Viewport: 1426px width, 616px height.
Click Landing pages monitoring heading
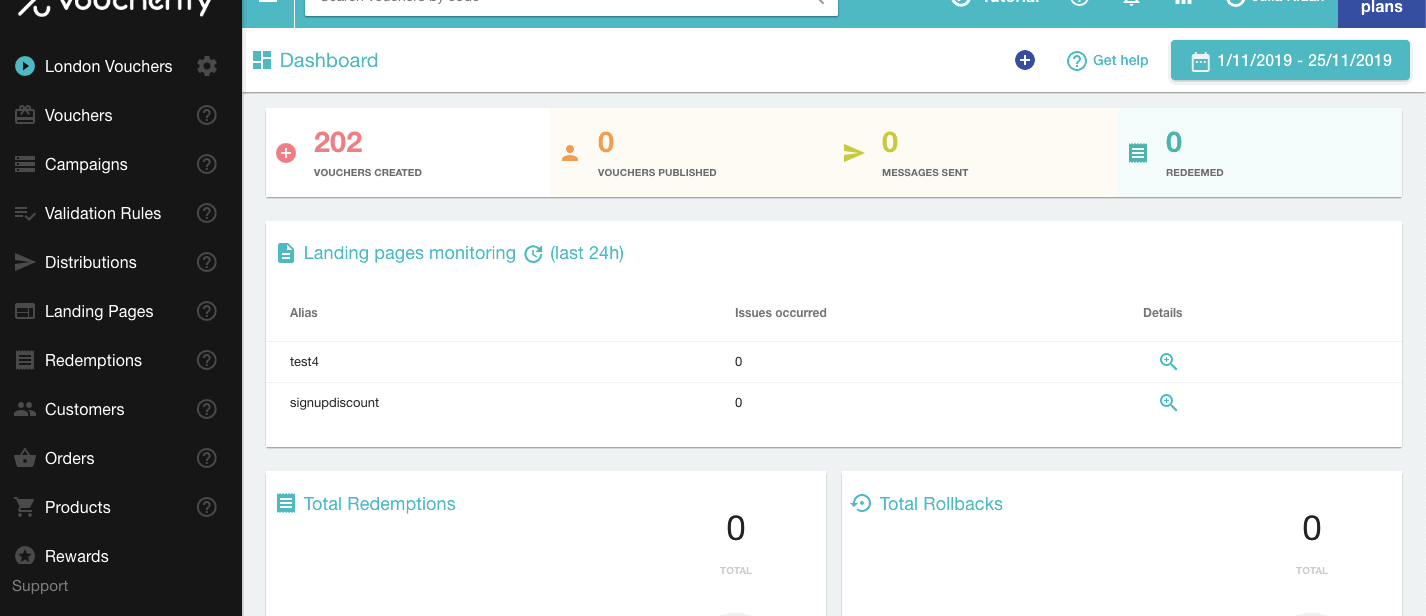point(410,253)
